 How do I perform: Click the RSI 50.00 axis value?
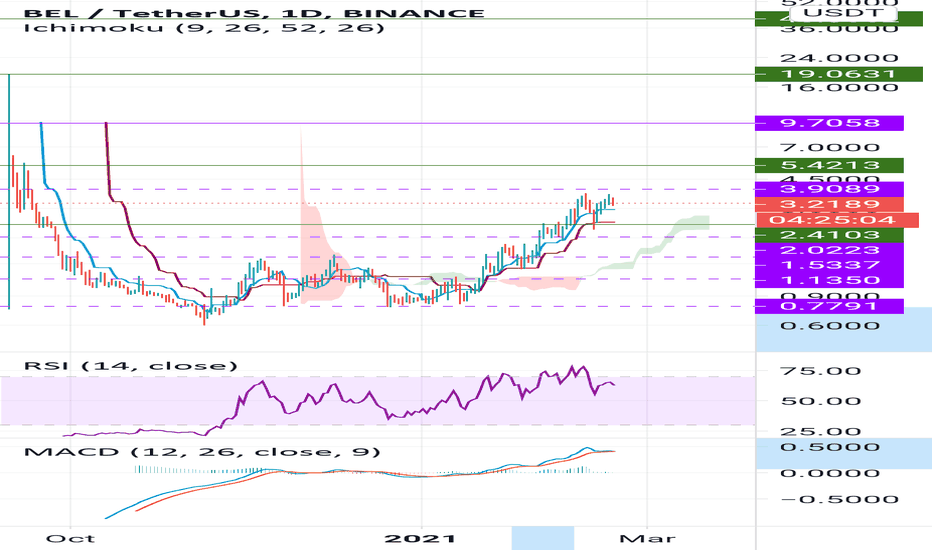point(820,401)
